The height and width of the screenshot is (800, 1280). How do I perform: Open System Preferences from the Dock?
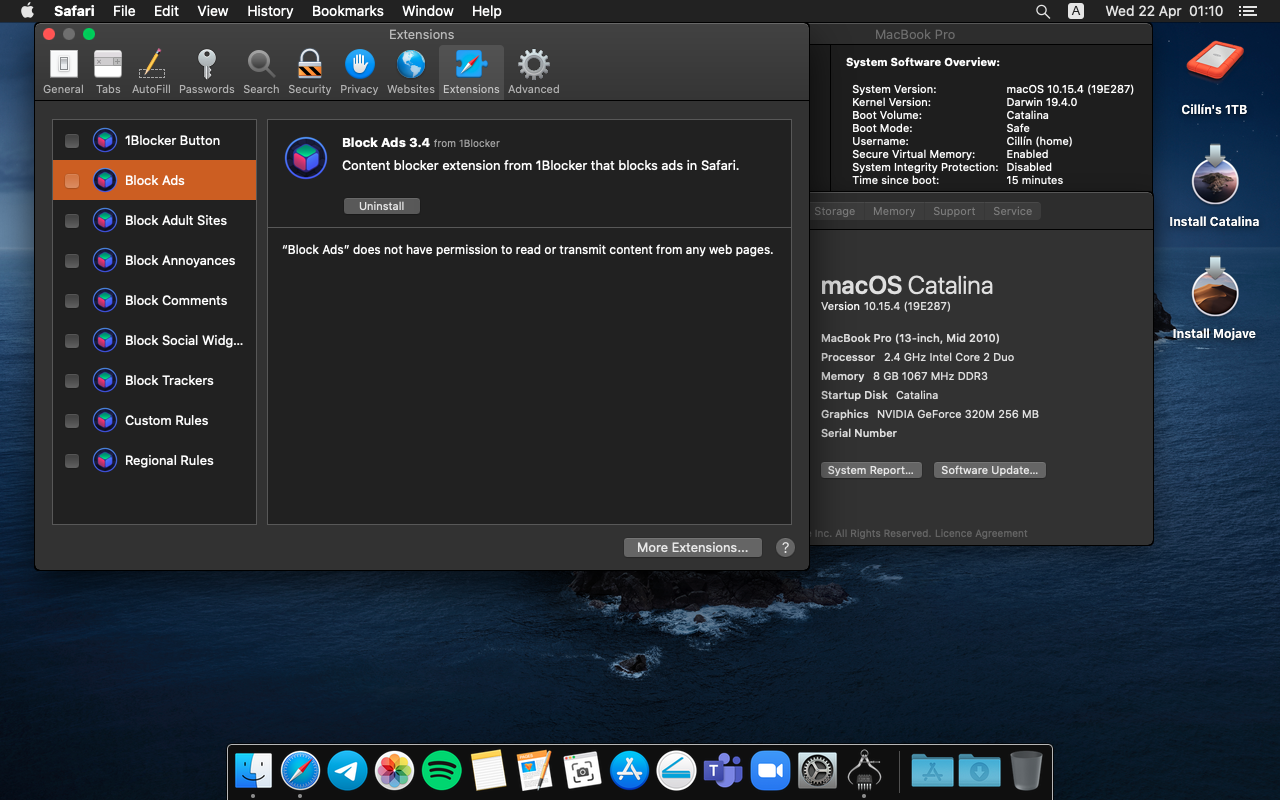coord(817,771)
